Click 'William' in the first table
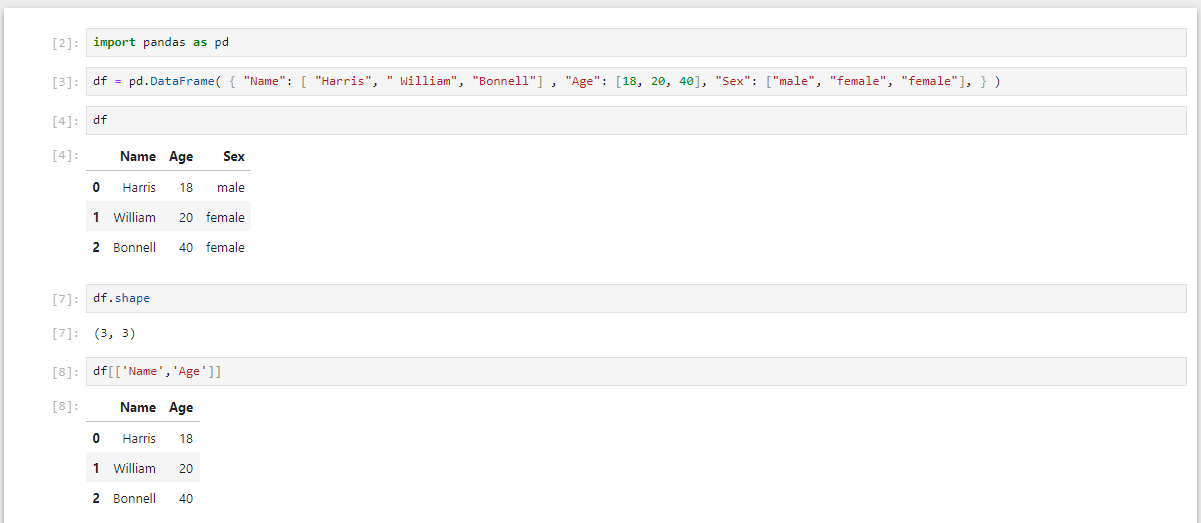The image size is (1201, 523). pyautogui.click(x=134, y=217)
